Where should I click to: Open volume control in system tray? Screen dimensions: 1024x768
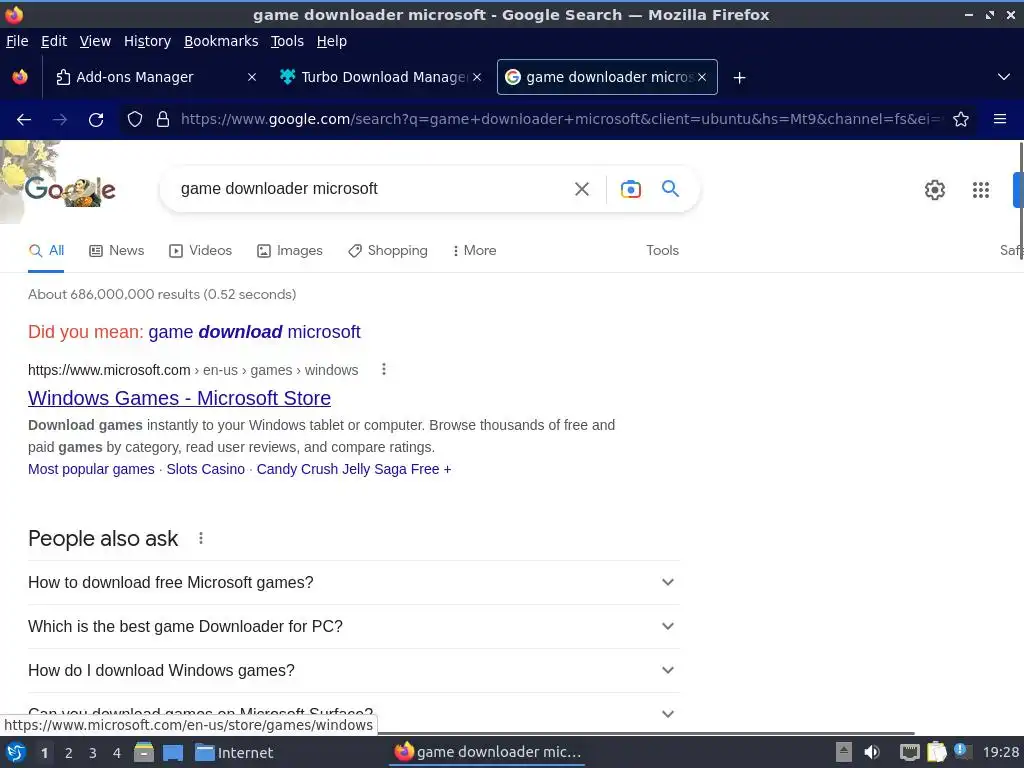pos(872,752)
